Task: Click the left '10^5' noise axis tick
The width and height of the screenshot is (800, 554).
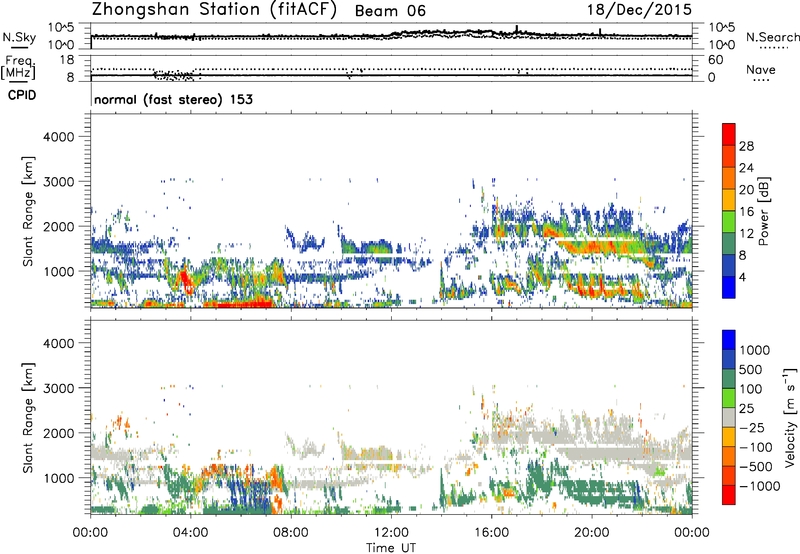Action: [x=61, y=28]
